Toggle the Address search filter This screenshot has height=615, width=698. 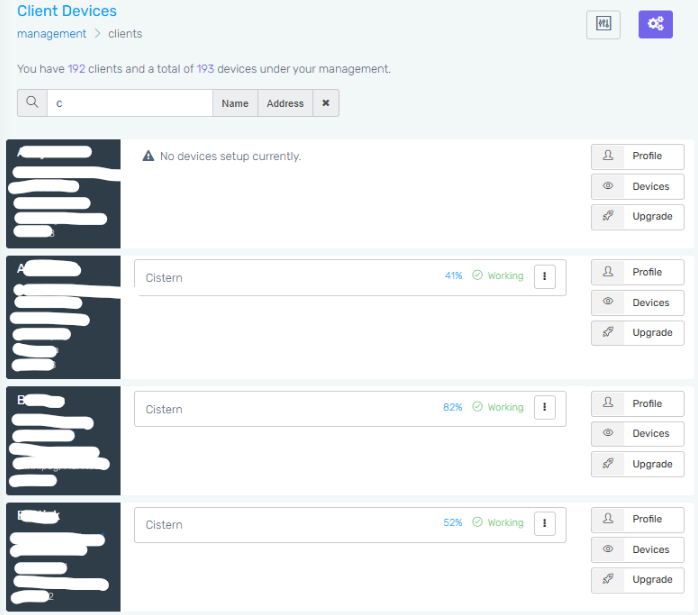[x=285, y=103]
